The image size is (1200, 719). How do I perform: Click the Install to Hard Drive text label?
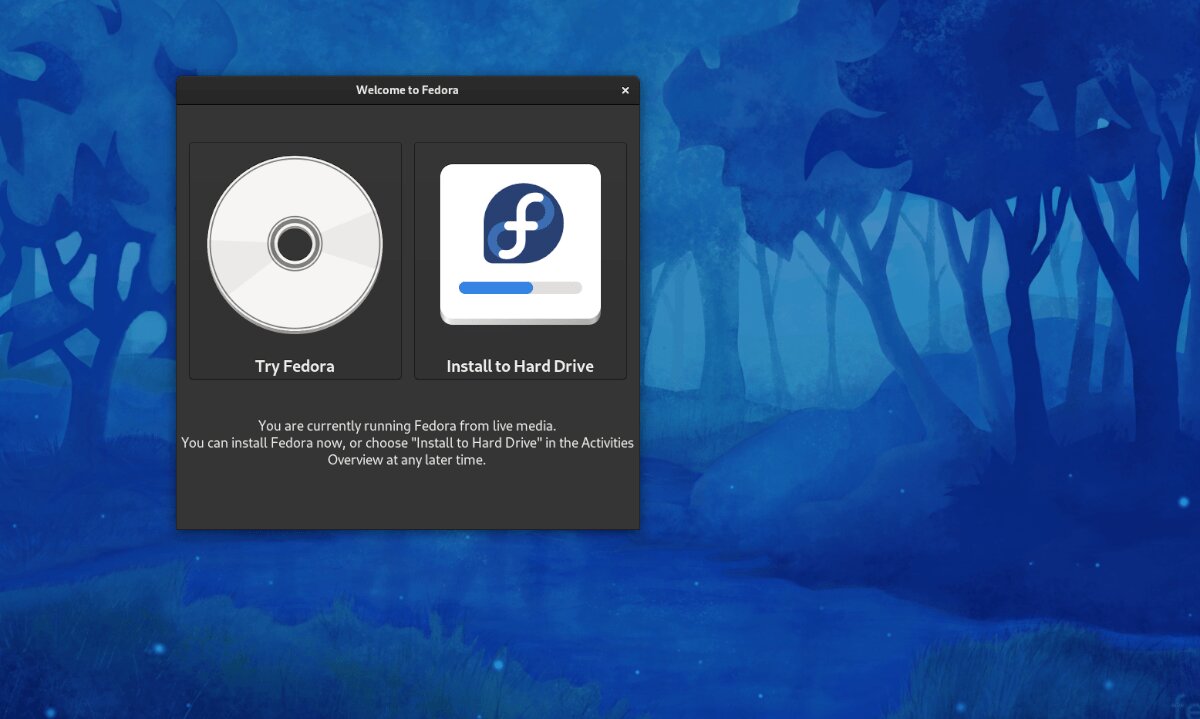pos(520,366)
